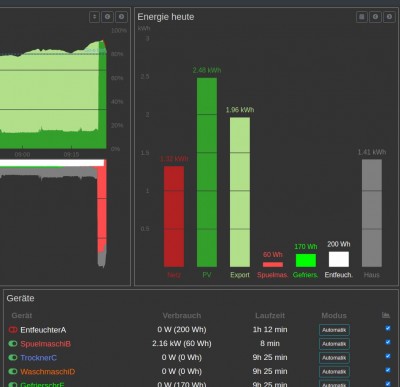Click the chart icon in the Geräte table header
The image size is (400, 387).
[x=386, y=315]
